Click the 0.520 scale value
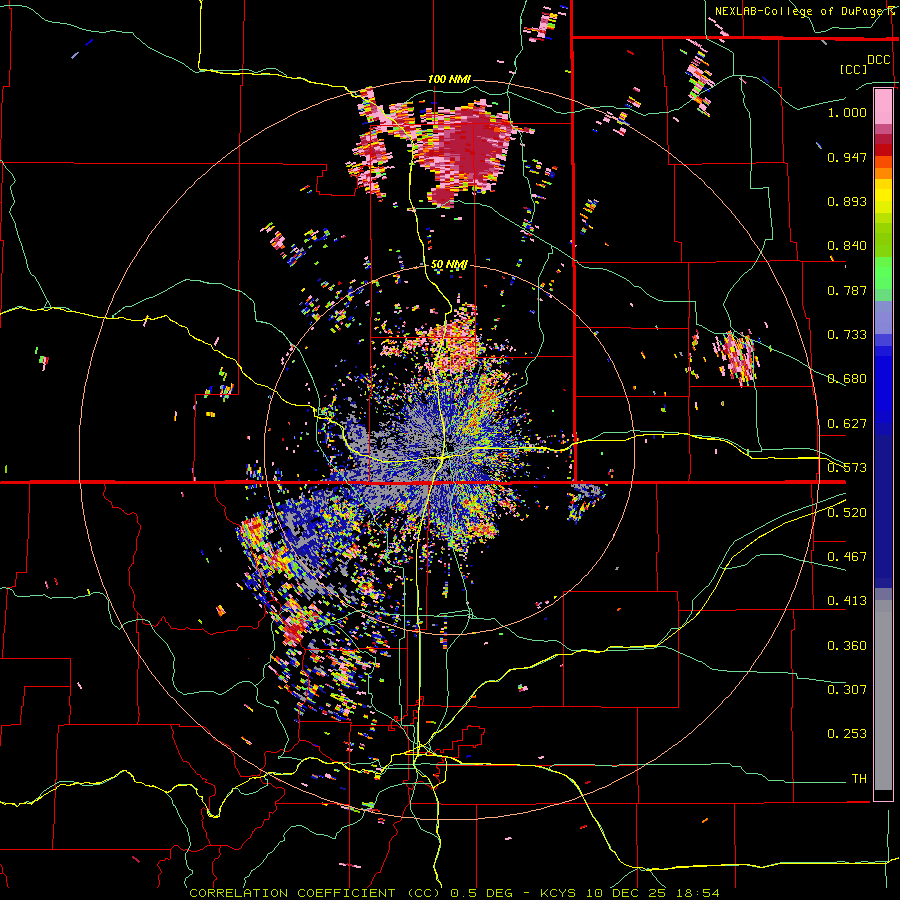 coord(847,513)
